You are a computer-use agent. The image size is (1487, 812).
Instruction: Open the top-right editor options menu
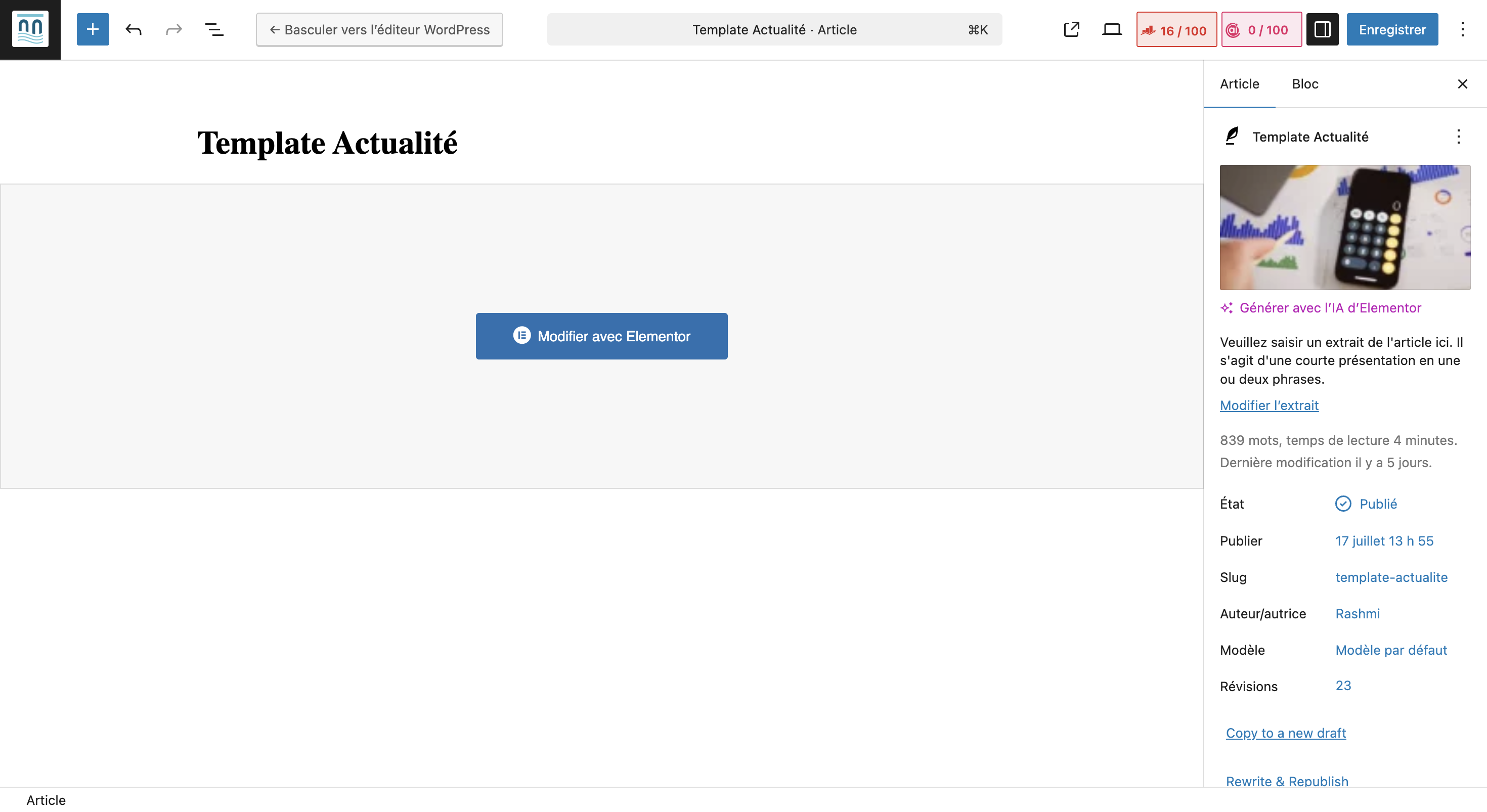coord(1462,29)
